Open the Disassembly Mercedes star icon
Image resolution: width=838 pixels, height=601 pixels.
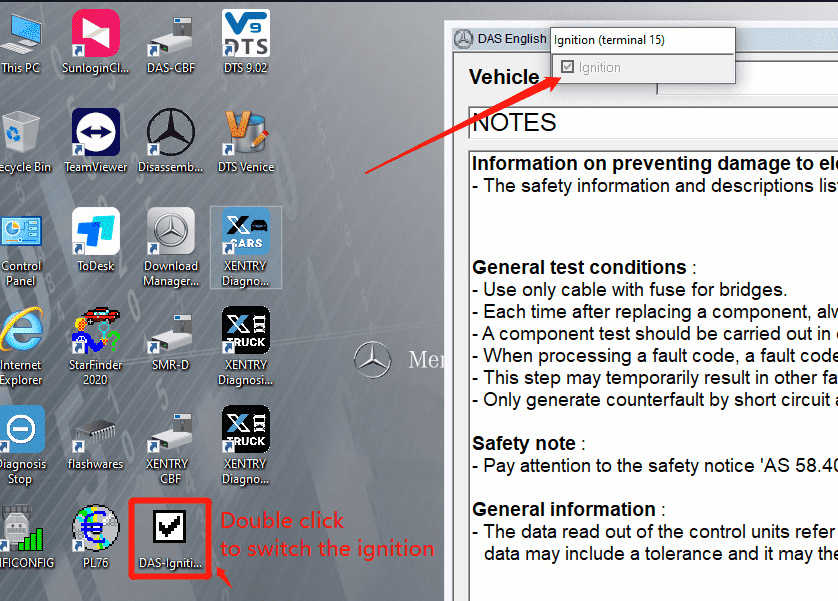pyautogui.click(x=171, y=141)
